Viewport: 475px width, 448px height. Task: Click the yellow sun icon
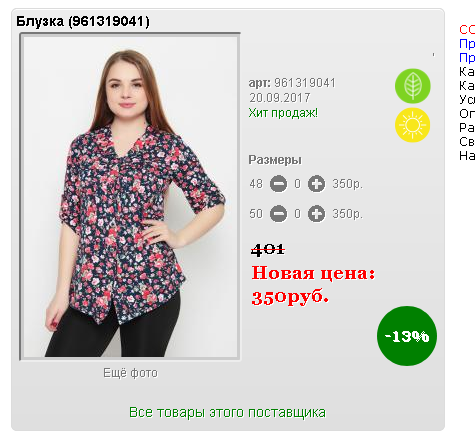pos(413,125)
